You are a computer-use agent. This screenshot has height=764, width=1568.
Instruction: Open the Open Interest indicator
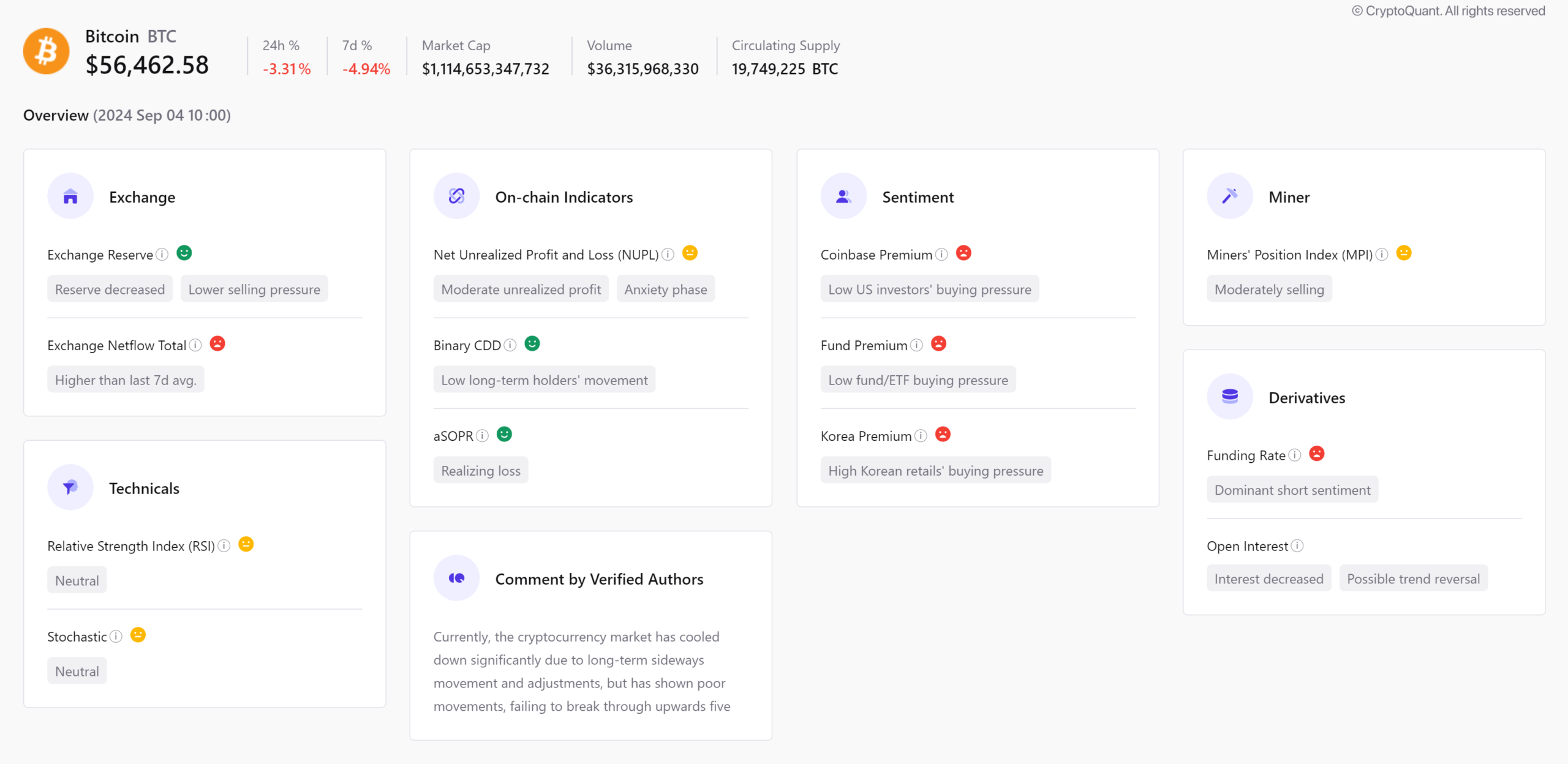coord(1247,546)
